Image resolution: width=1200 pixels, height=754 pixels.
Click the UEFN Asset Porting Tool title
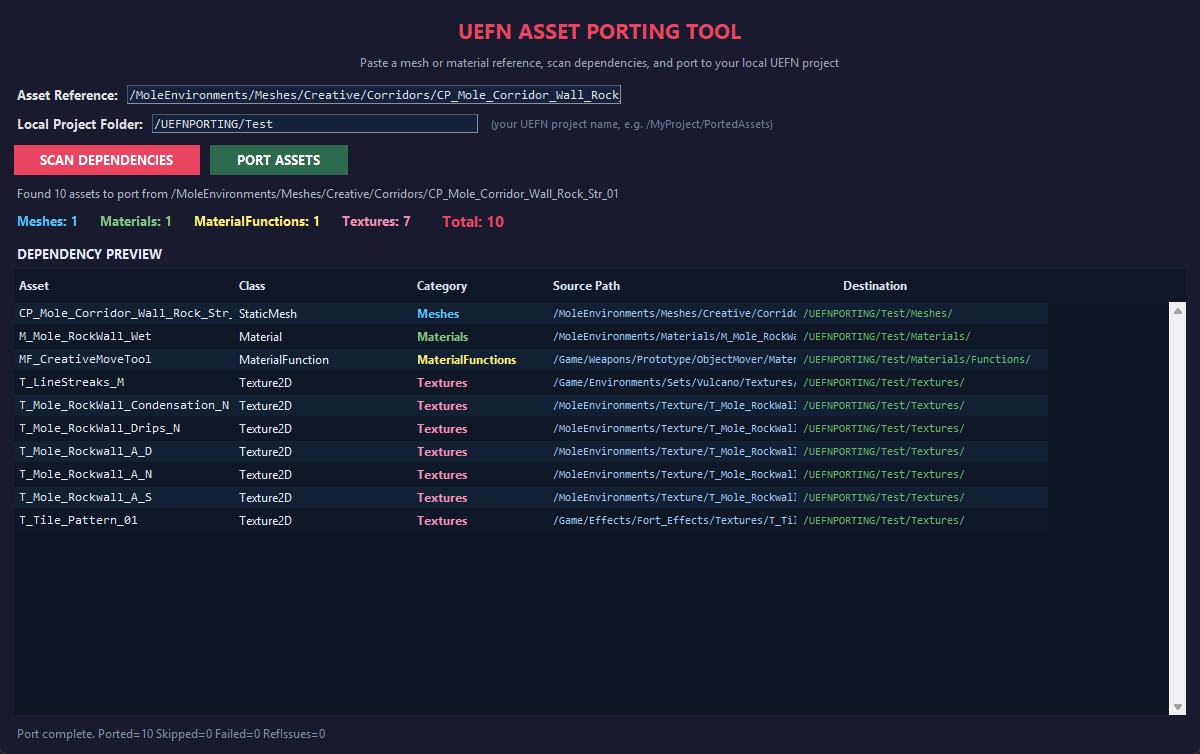(x=600, y=32)
